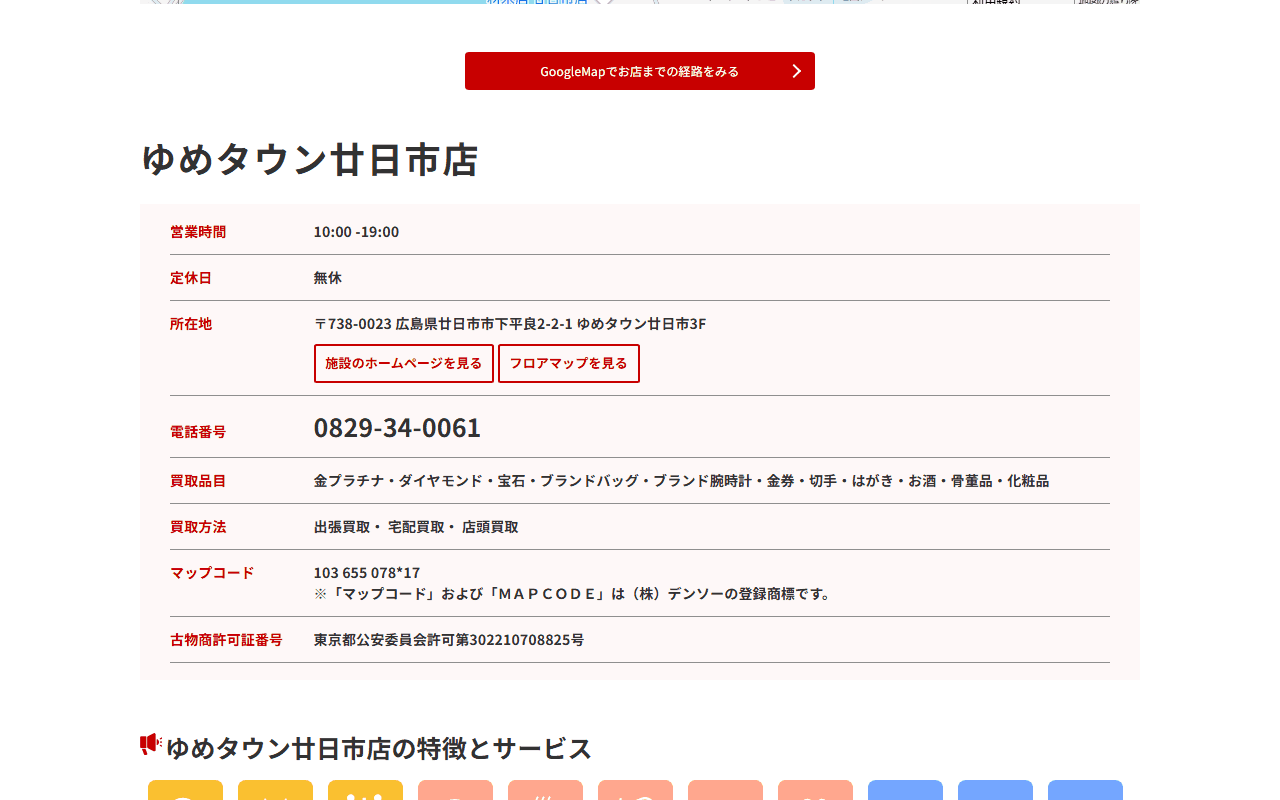Click the 古物商許可証番号 label
Viewport: 1280px width, 800px height.
pos(226,640)
